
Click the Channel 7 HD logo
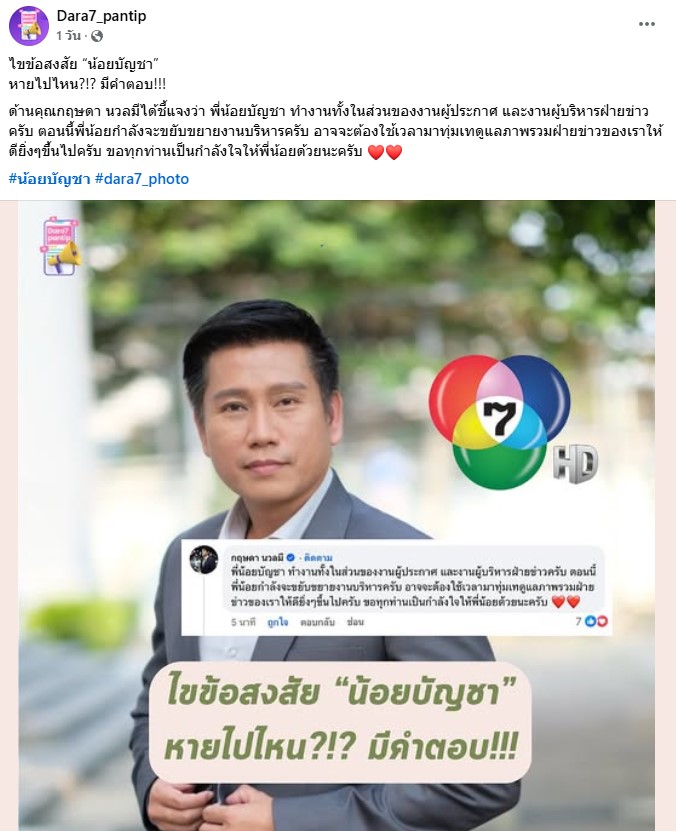click(x=511, y=422)
